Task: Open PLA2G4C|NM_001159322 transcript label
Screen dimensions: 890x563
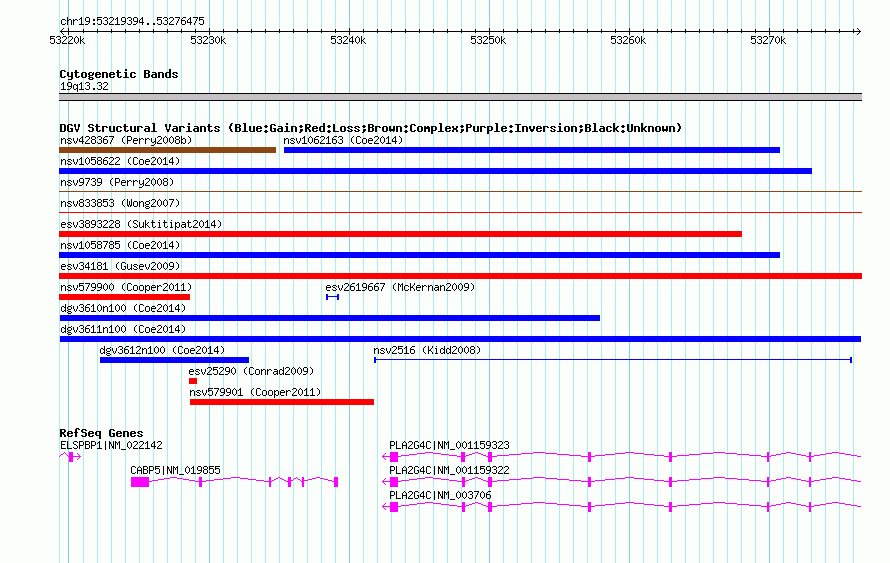Action: [x=449, y=470]
